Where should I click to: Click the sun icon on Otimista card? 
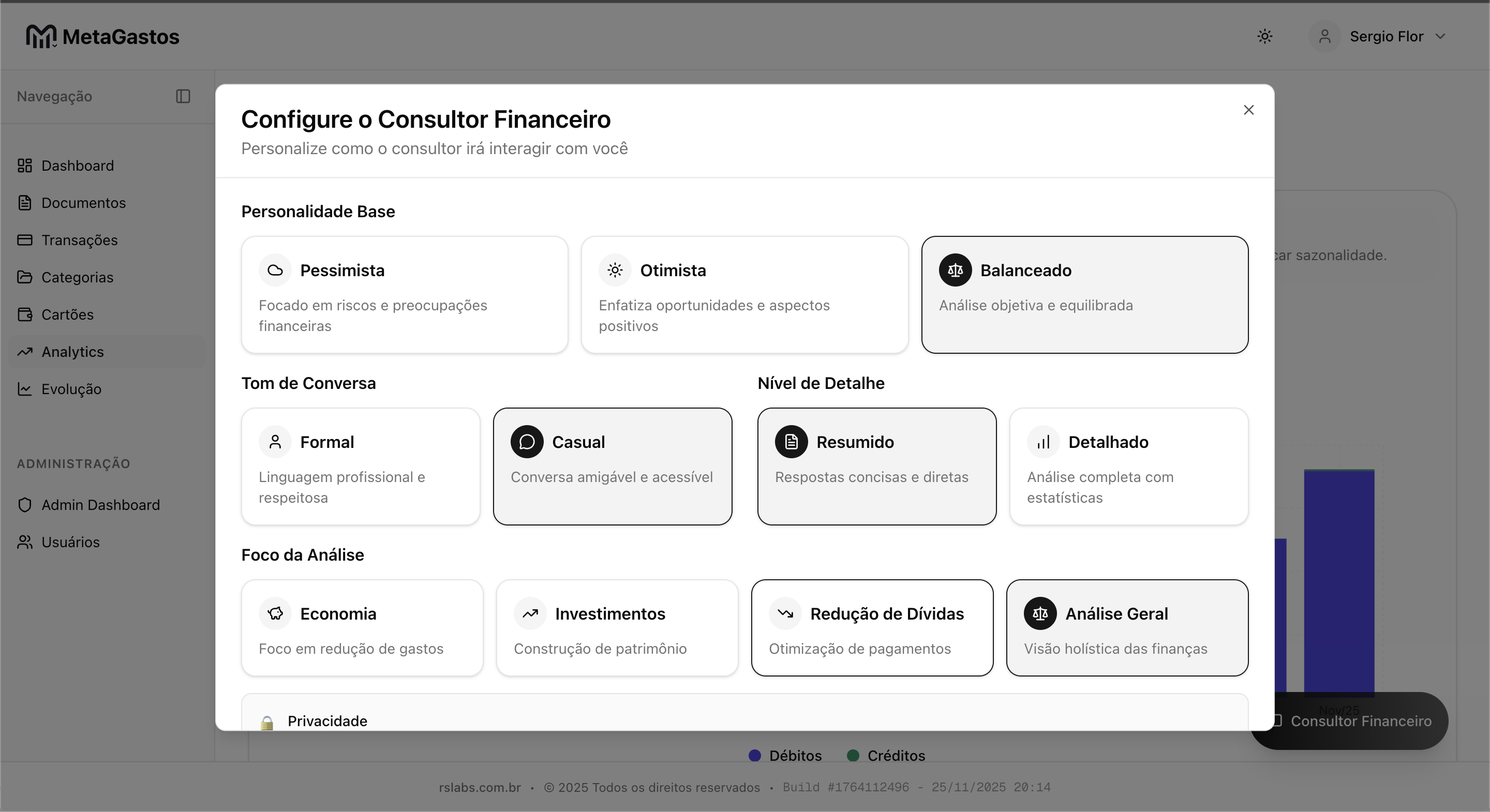click(615, 270)
